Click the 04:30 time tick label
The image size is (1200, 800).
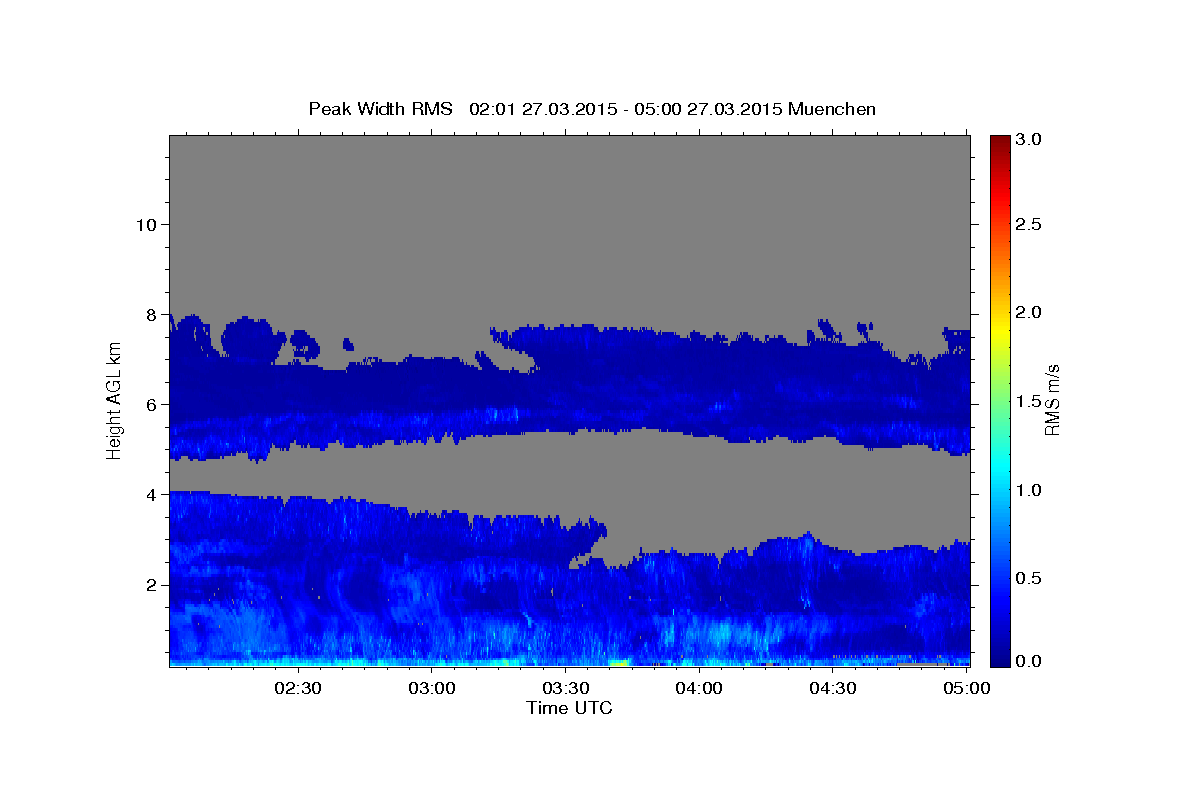(x=833, y=688)
